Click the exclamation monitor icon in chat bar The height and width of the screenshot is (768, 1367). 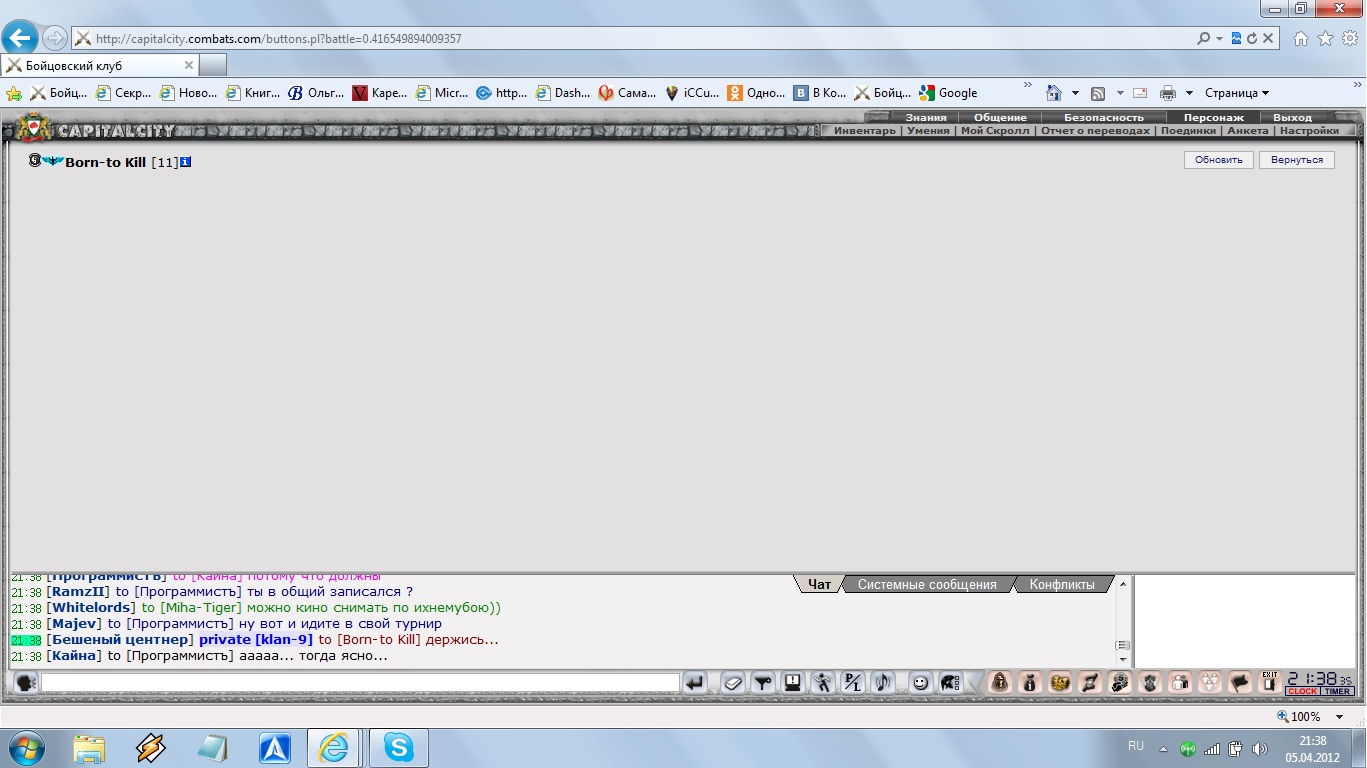[x=793, y=683]
